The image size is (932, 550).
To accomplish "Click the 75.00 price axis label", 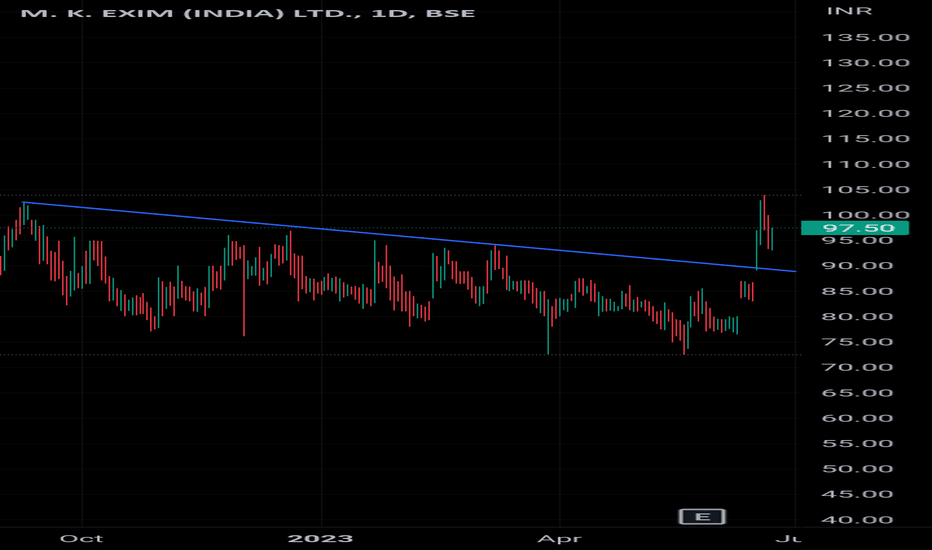I will (857, 342).
